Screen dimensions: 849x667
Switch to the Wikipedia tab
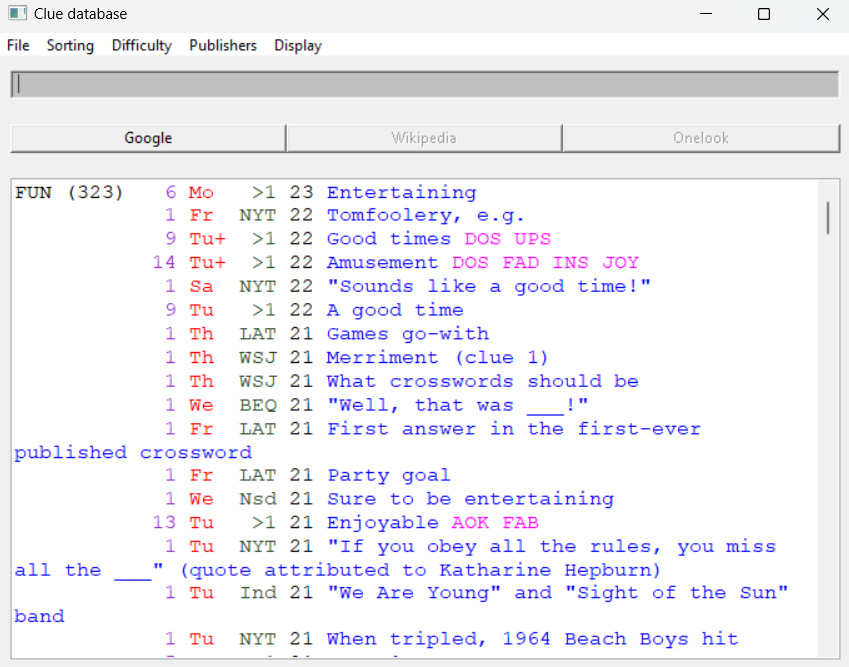tap(423, 137)
